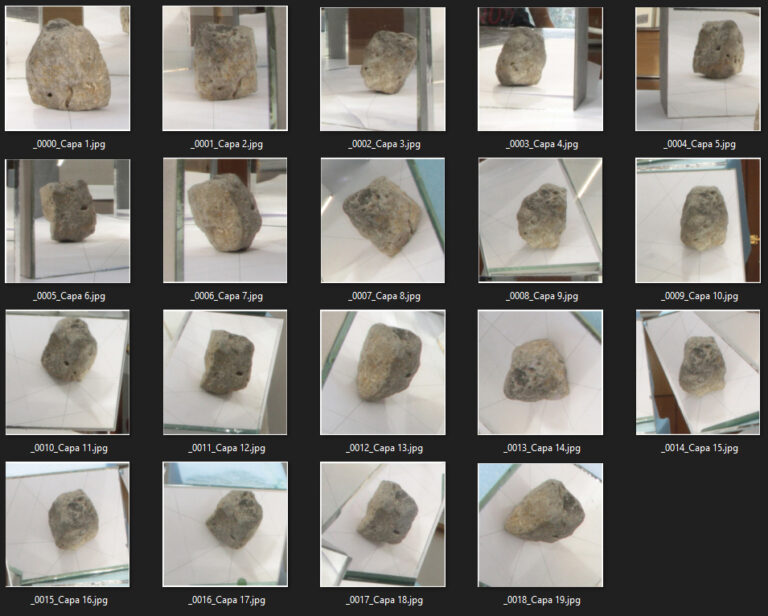Select the _0015_Capa 16.jpg thumbnail
The image size is (768, 616).
pos(68,524)
